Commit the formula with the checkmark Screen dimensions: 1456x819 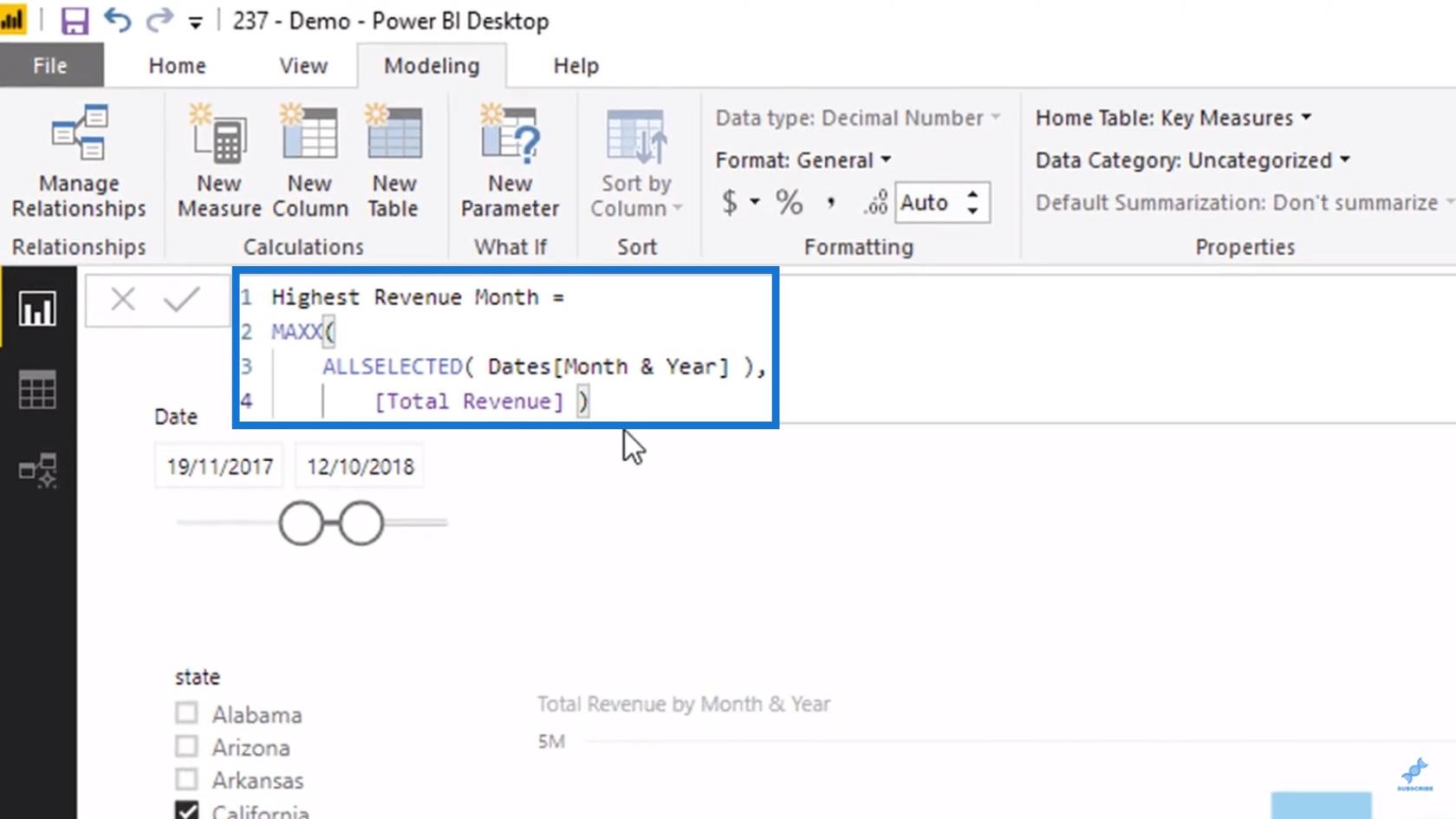click(x=181, y=300)
